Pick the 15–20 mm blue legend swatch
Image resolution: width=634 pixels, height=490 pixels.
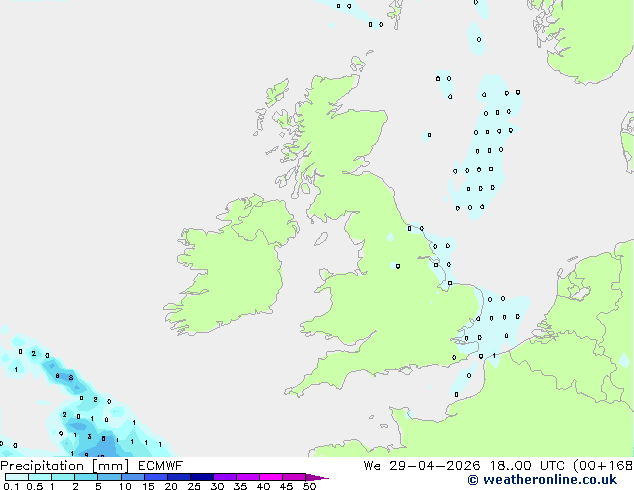(156, 477)
